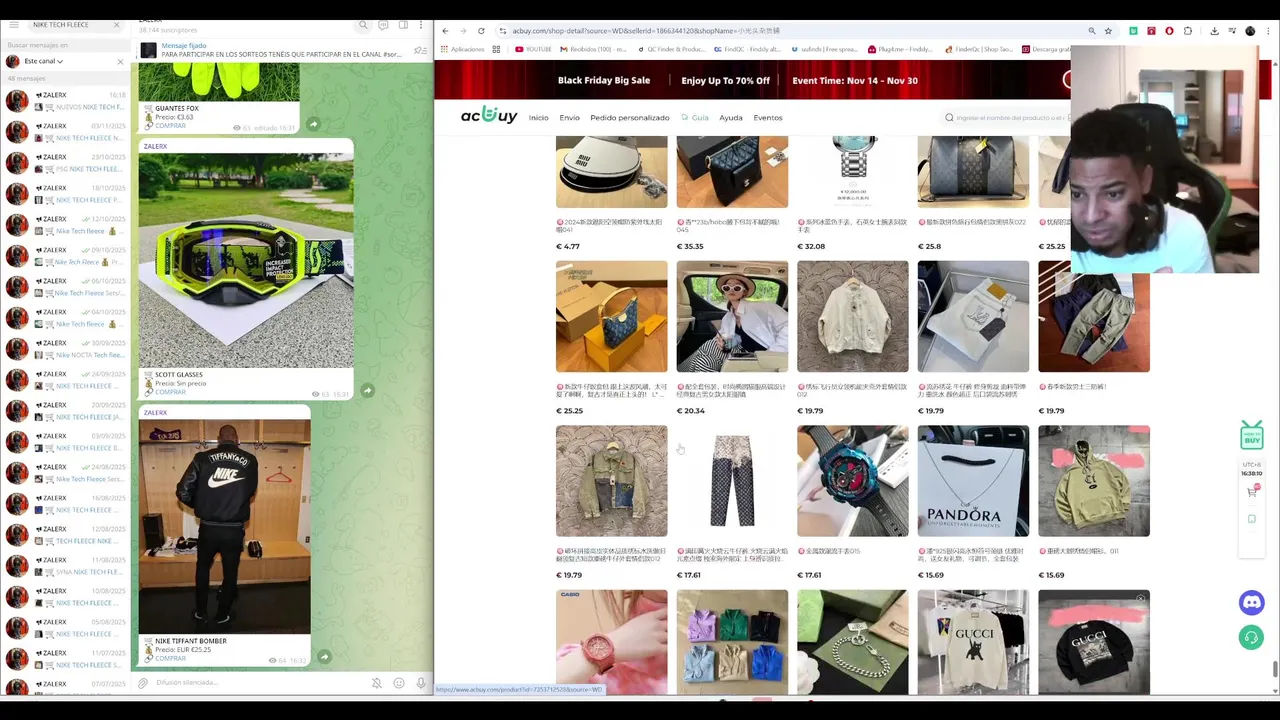Open the NIKE TIFFANT BOMBER photo
The width and height of the screenshot is (1280, 720).
click(x=225, y=526)
